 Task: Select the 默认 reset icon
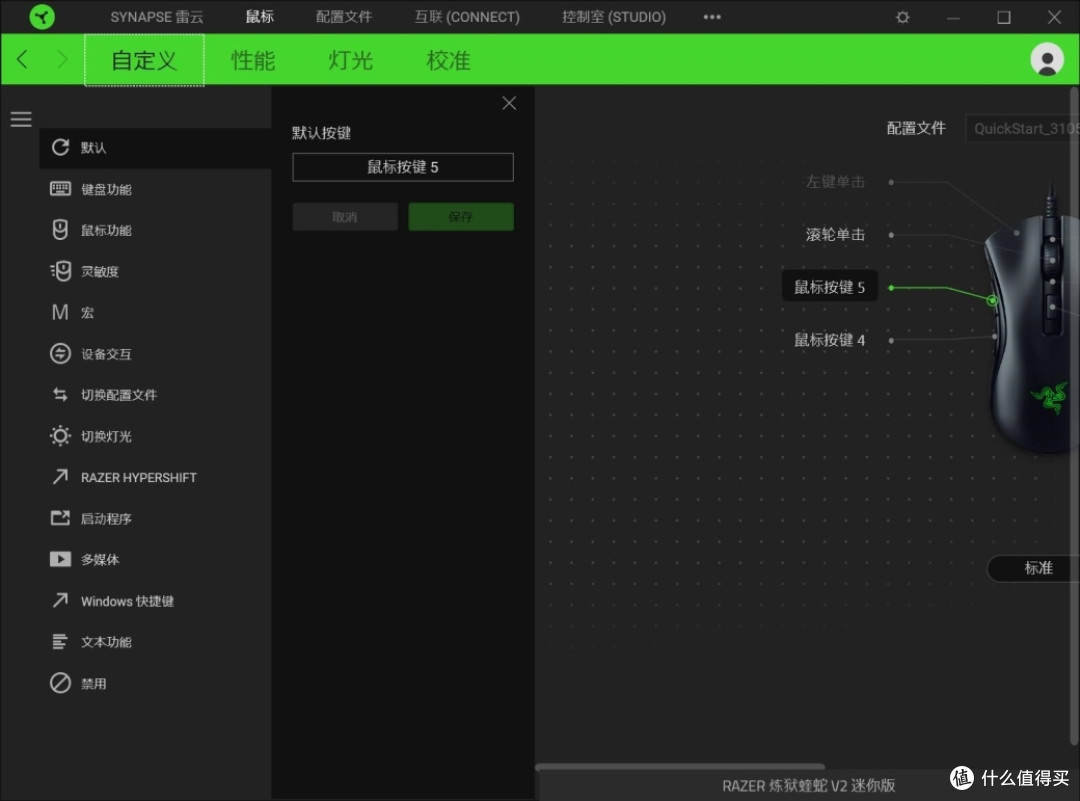61,147
